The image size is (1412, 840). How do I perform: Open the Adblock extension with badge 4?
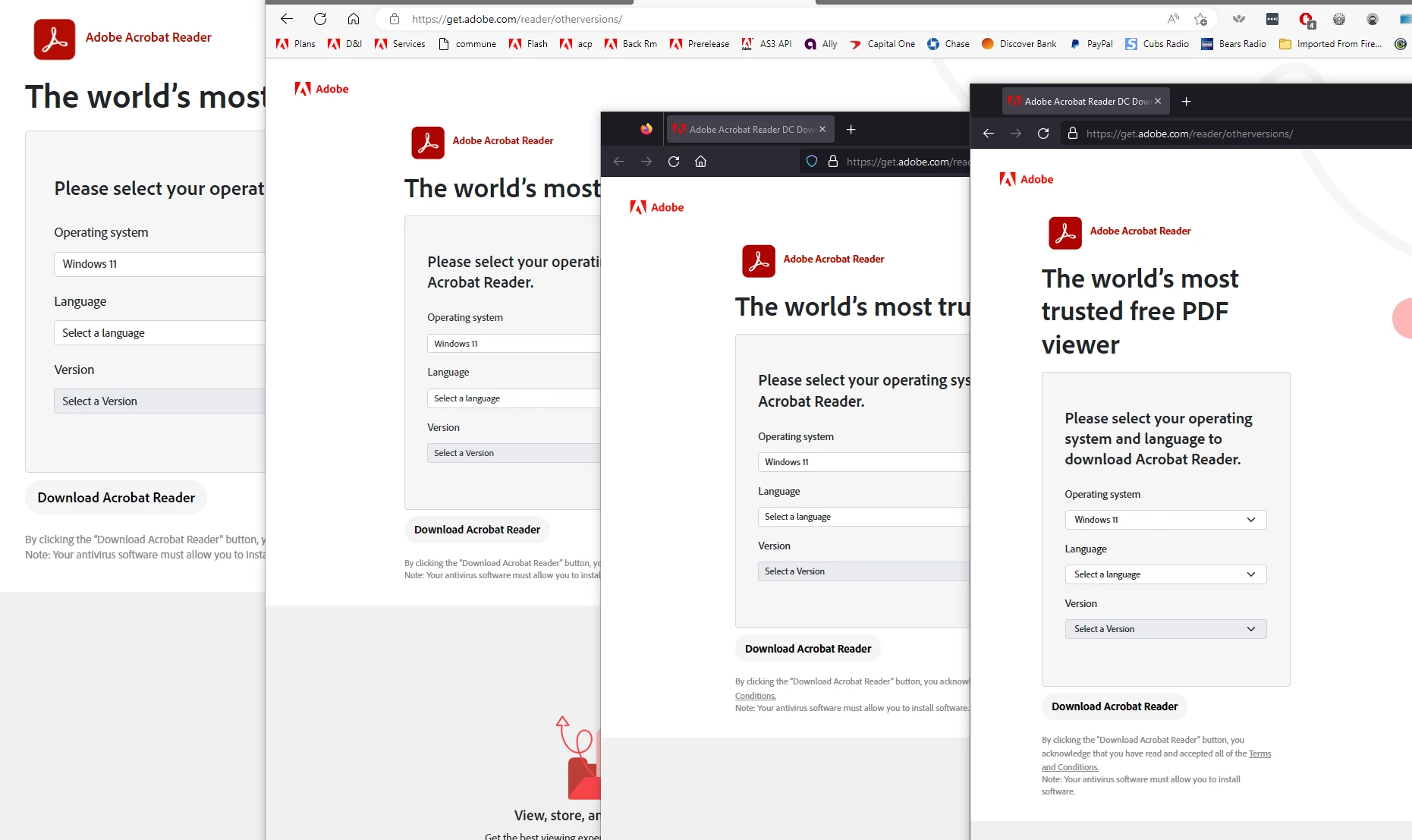[x=1306, y=19]
